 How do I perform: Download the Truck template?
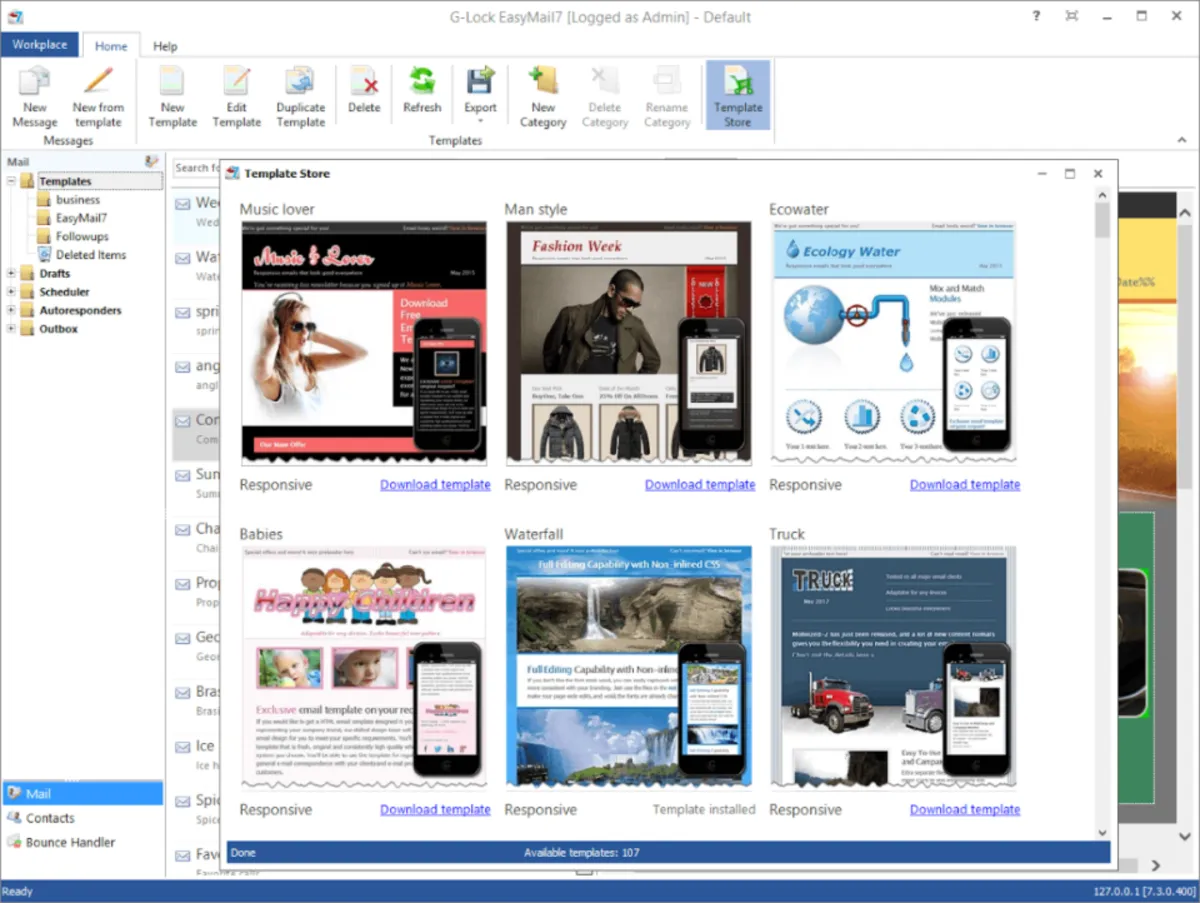pyautogui.click(x=964, y=810)
